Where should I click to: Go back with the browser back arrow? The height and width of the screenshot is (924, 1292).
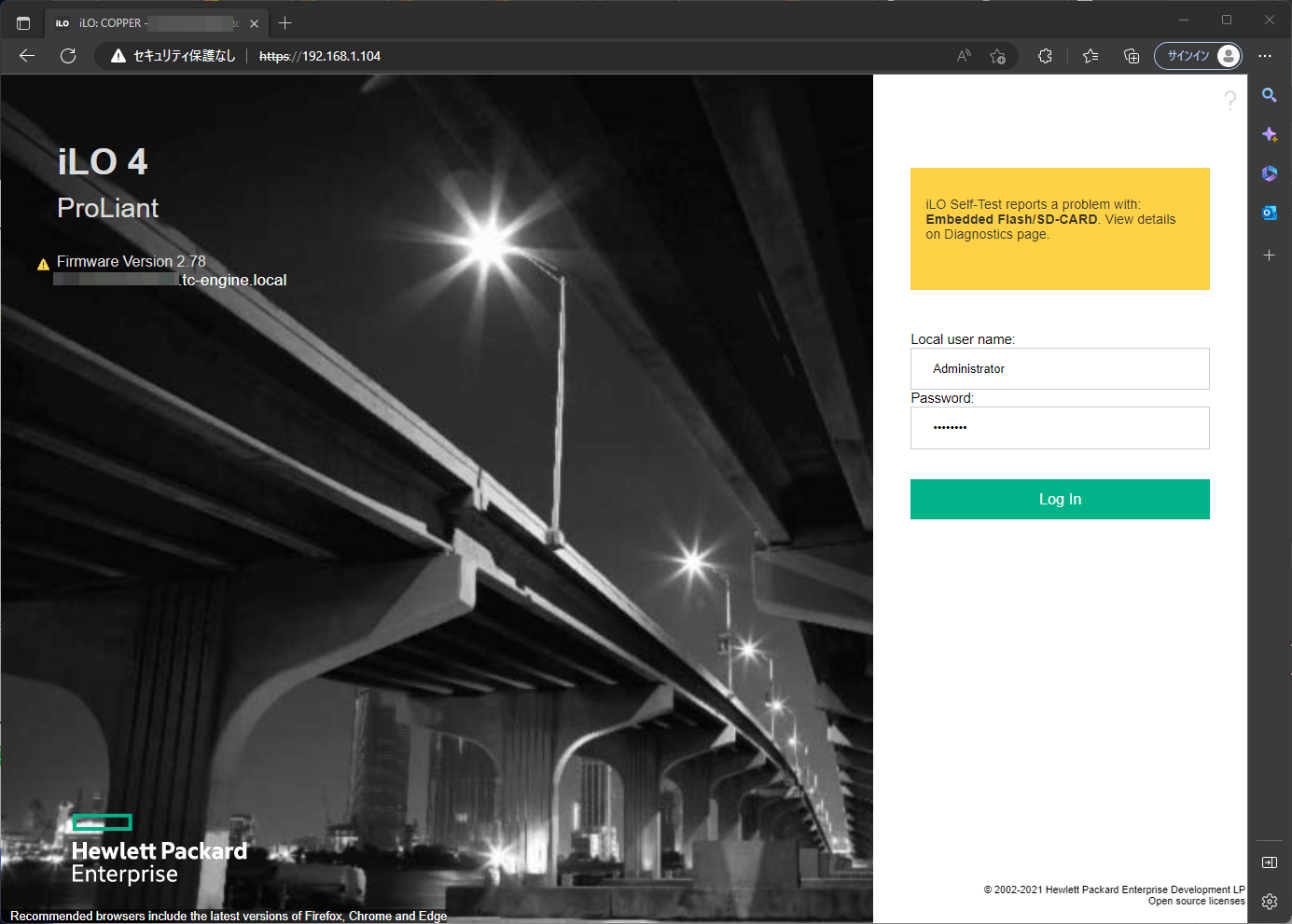coord(27,56)
